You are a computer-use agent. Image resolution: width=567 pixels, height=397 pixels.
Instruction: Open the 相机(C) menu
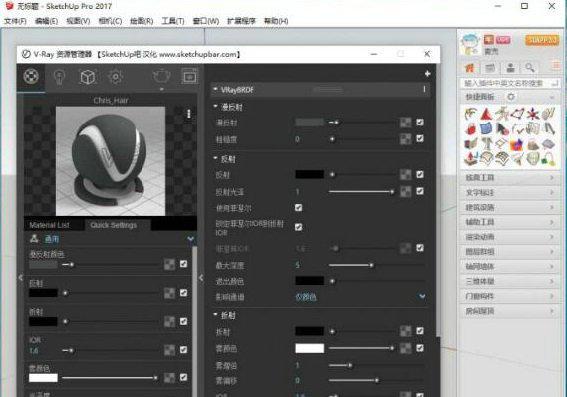pos(110,21)
